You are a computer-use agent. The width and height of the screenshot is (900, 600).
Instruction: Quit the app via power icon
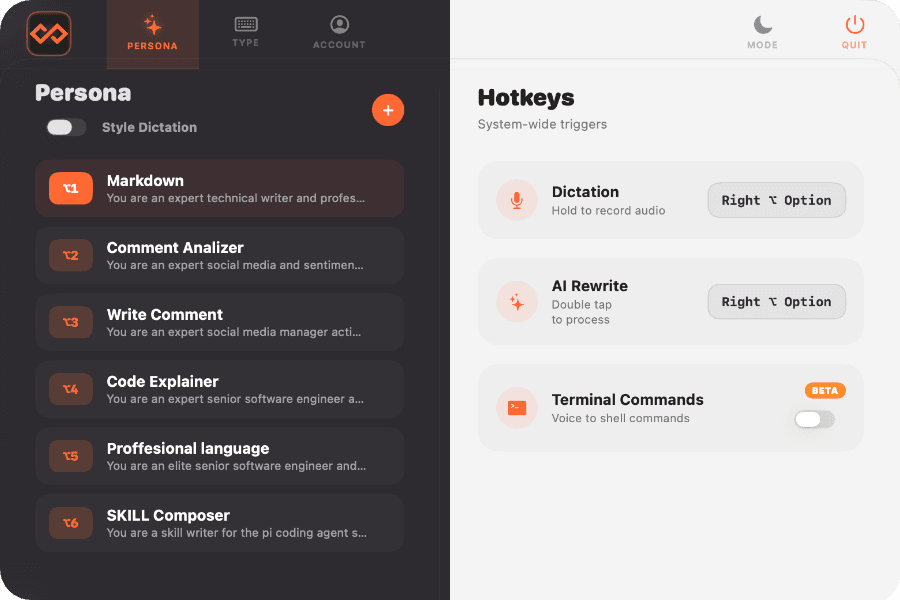854,32
